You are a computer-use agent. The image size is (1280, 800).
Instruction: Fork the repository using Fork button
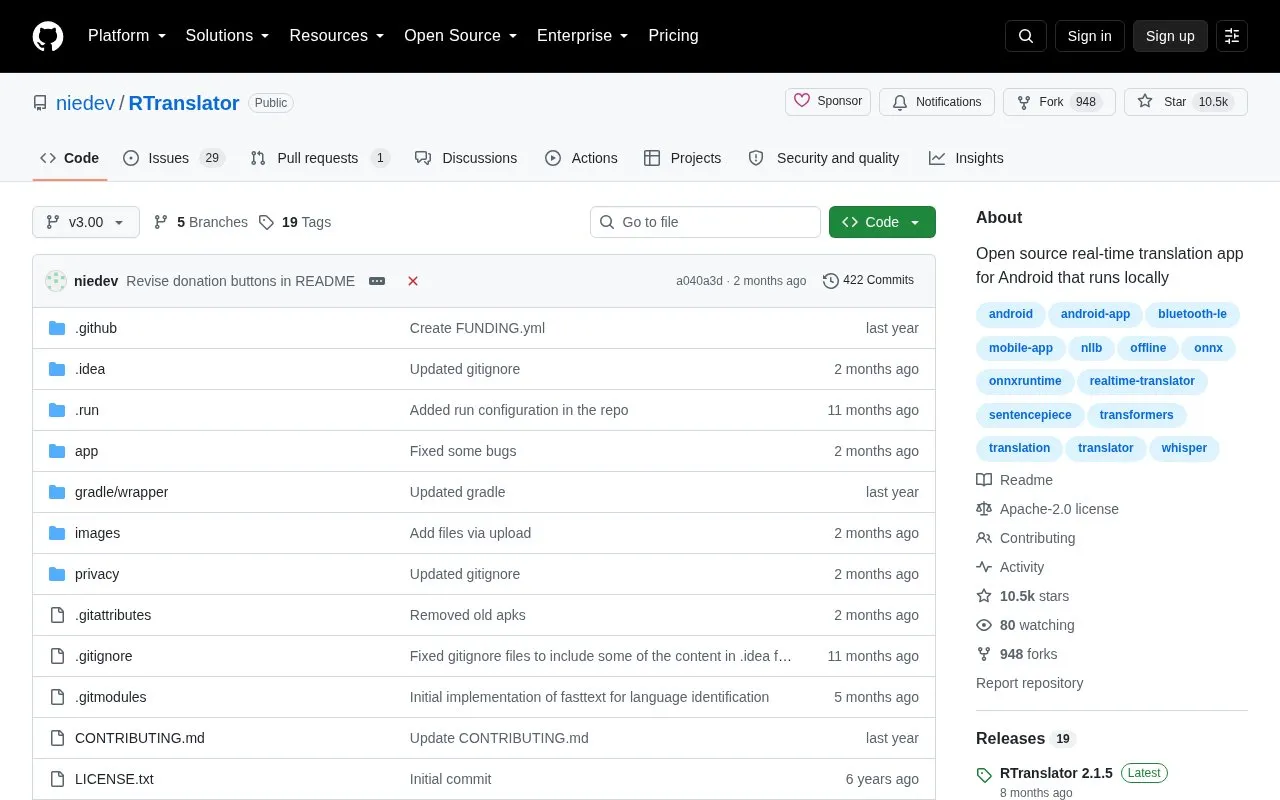1059,102
